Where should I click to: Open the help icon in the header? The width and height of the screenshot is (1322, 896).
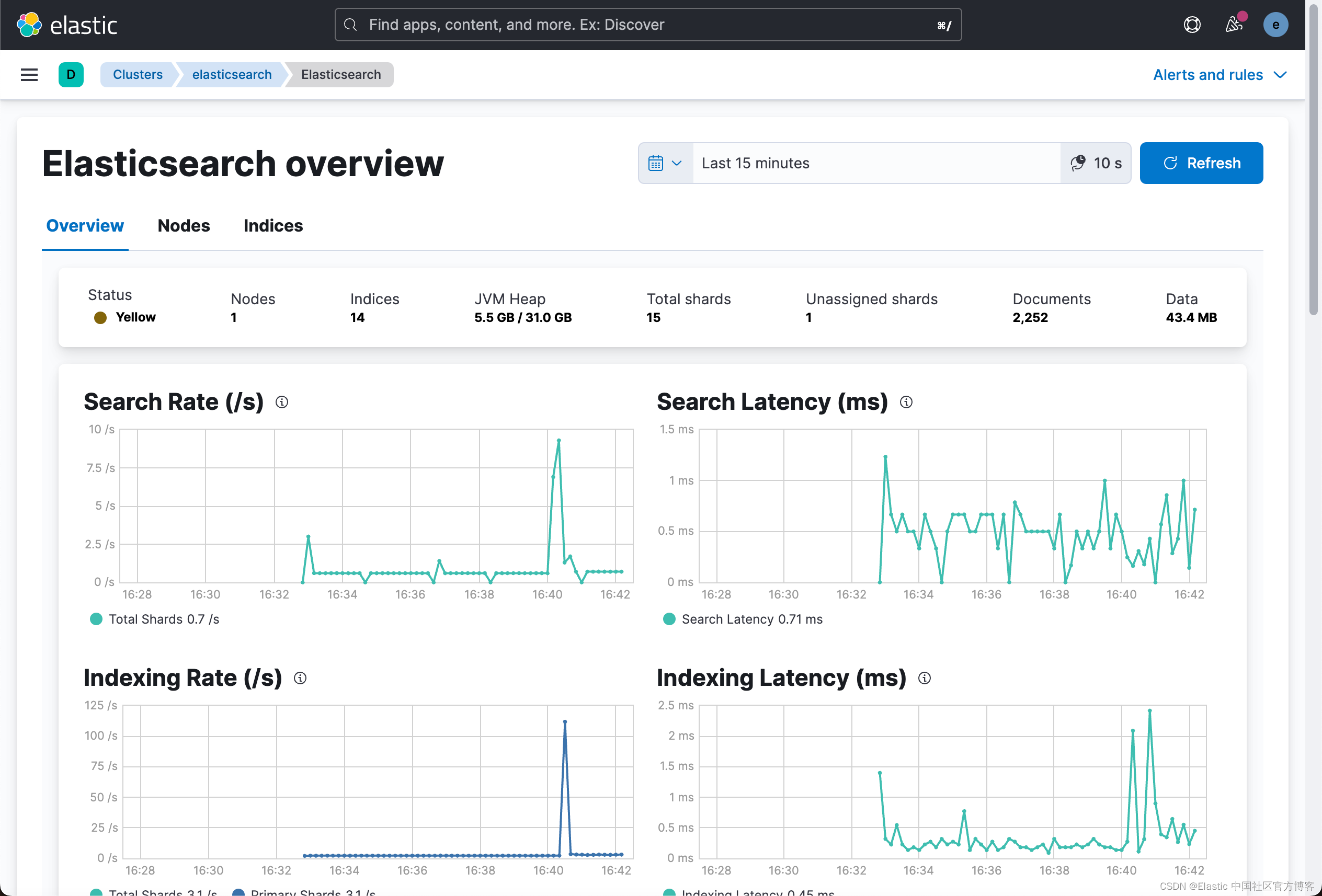1192,25
